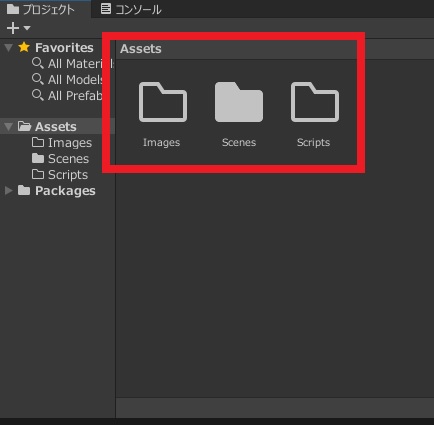Expand the Packages tree node
434x425 pixels.
point(9,191)
